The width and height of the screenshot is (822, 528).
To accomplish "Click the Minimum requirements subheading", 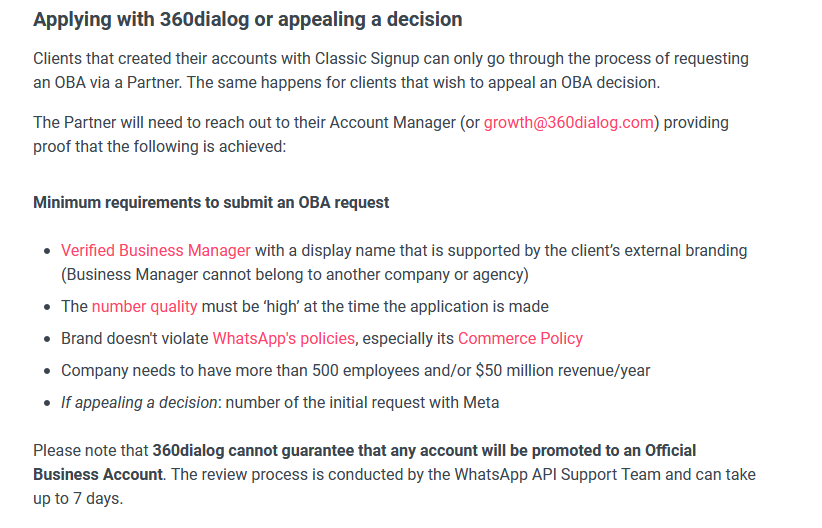I will click(x=211, y=202).
